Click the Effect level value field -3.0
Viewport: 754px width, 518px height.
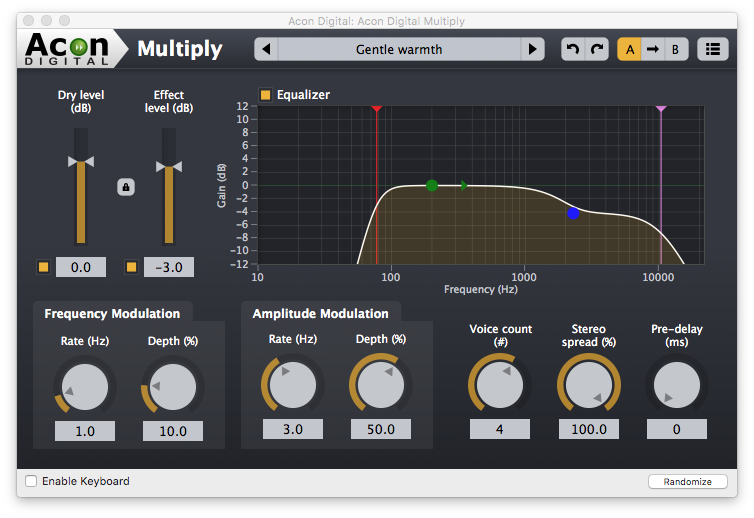(x=169, y=267)
